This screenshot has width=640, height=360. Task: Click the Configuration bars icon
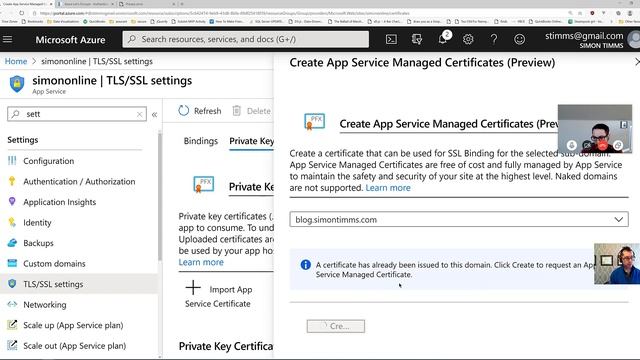(x=12, y=160)
